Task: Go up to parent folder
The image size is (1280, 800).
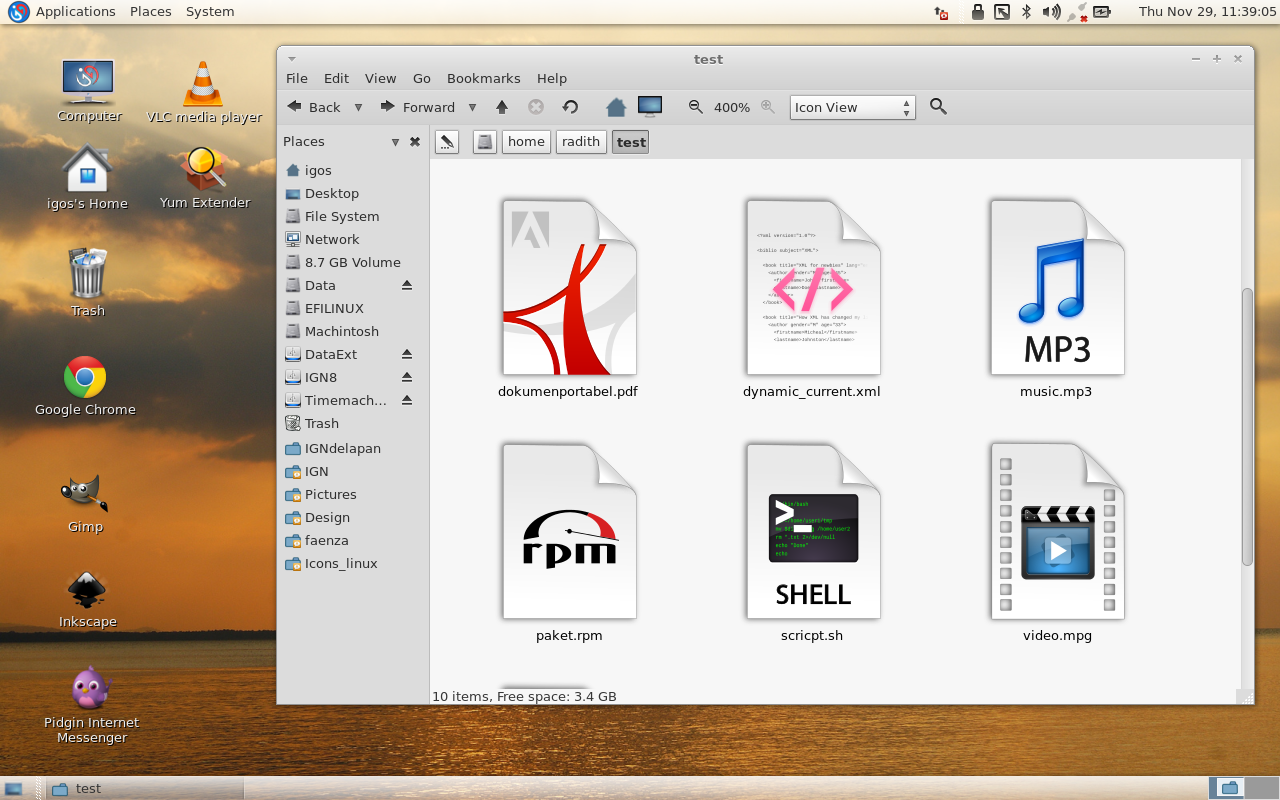Action: [502, 107]
